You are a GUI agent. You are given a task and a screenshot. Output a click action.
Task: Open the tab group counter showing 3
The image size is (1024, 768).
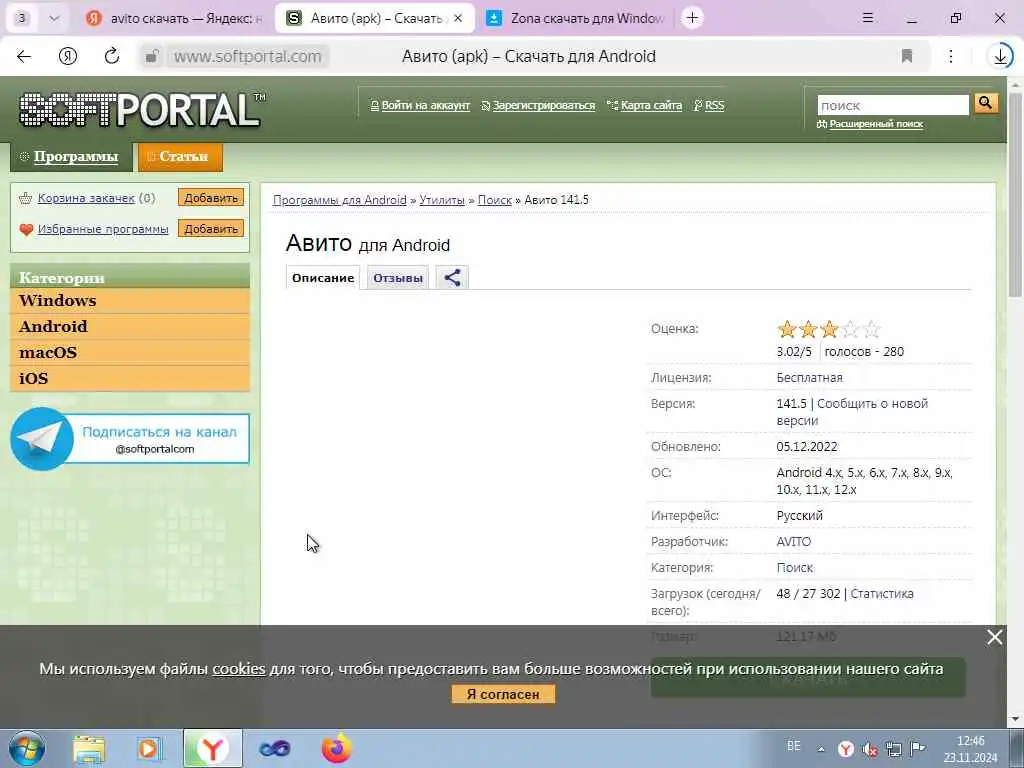(22, 18)
